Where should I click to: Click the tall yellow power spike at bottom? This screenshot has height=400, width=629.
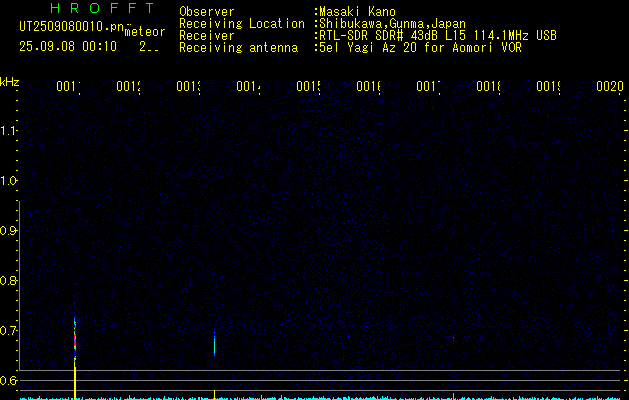pyautogui.click(x=75, y=381)
